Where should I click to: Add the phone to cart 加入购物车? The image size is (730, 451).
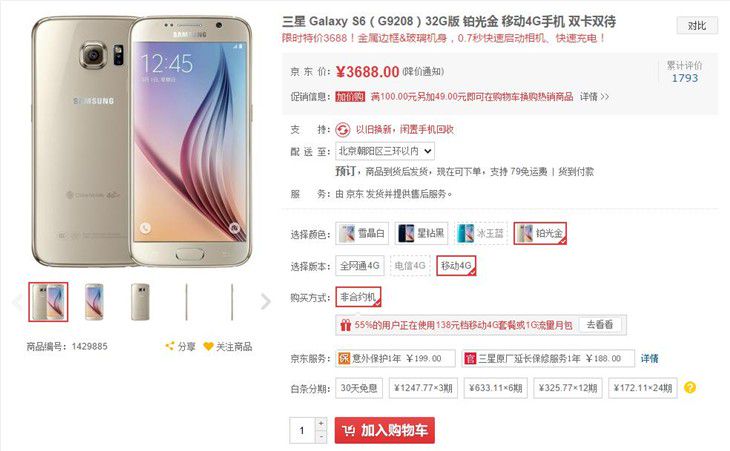385,431
